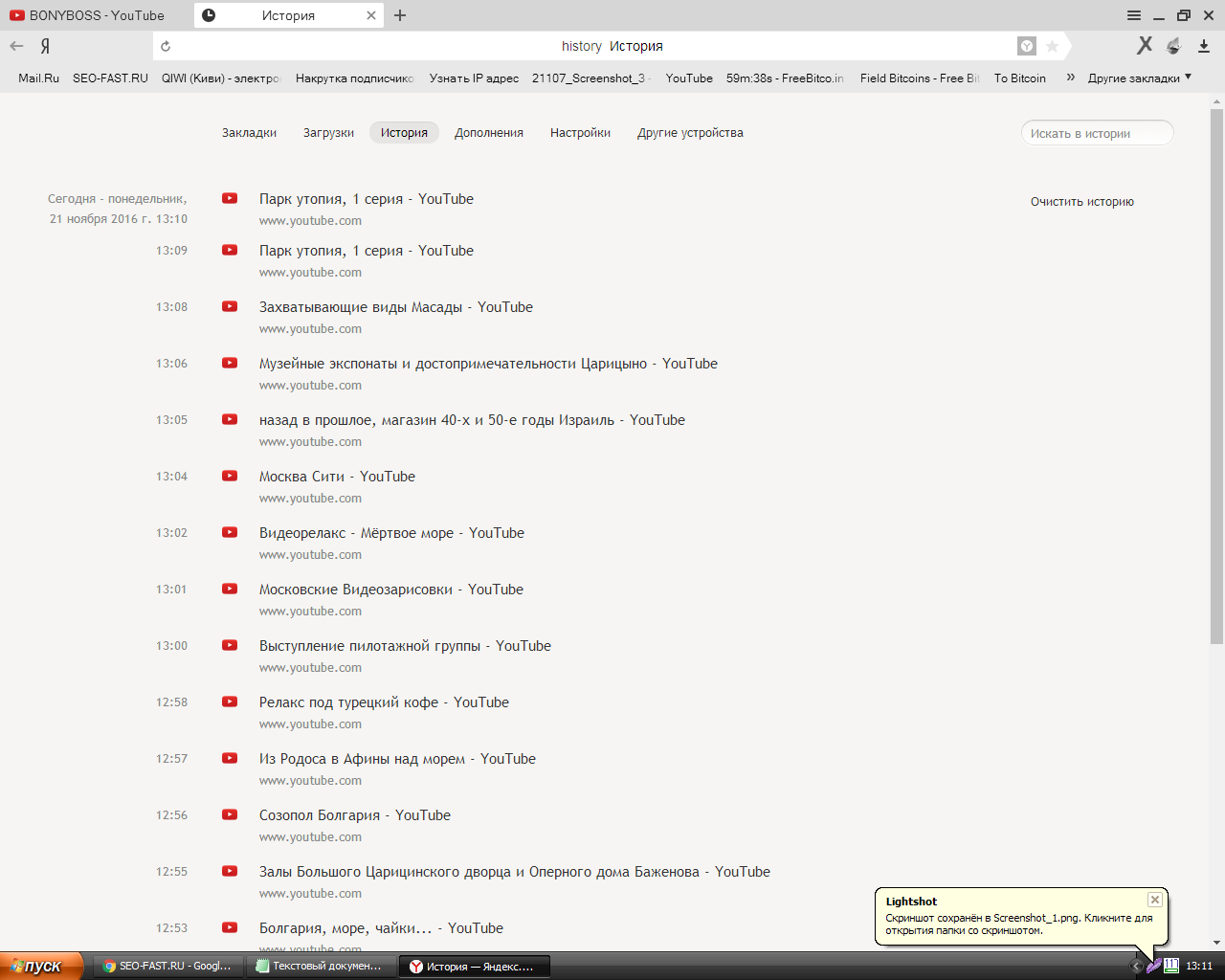Click the 'To Bitcoin' bookmark
1225x980 pixels.
(1019, 78)
